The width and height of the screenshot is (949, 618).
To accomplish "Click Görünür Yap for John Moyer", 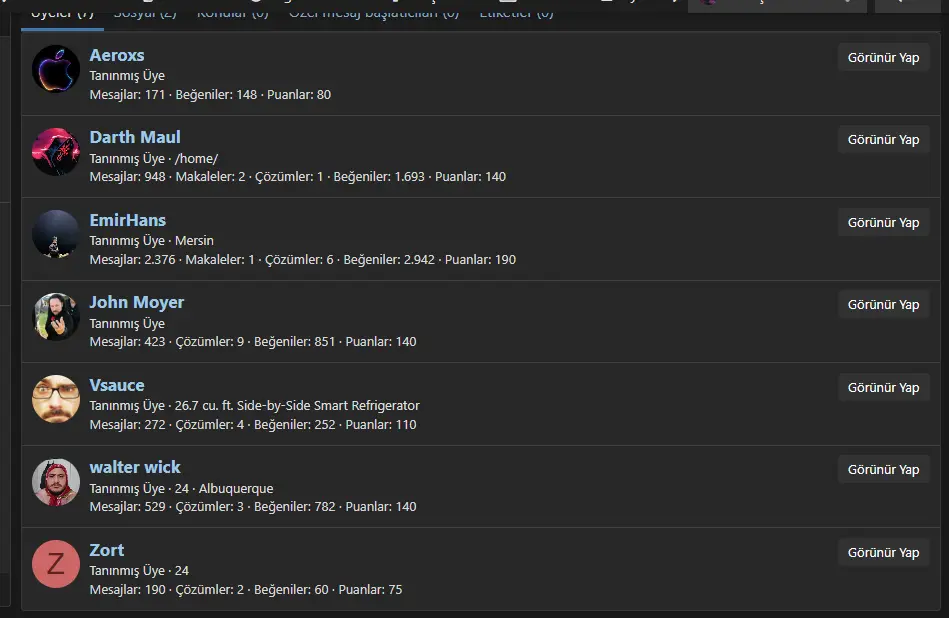I will [x=883, y=305].
